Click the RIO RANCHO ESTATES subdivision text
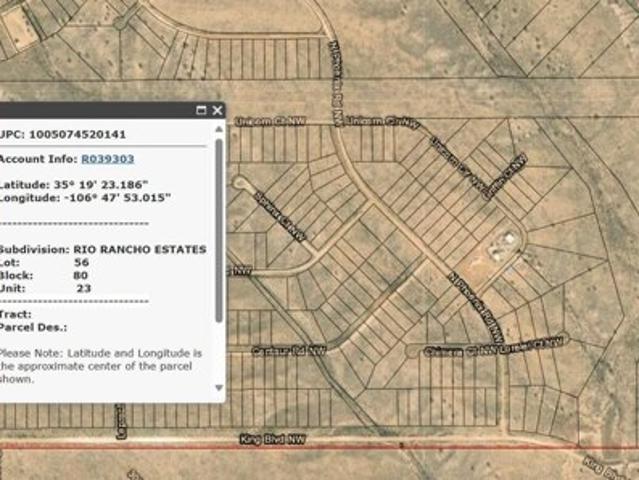This screenshot has height=480, width=639. coord(140,248)
